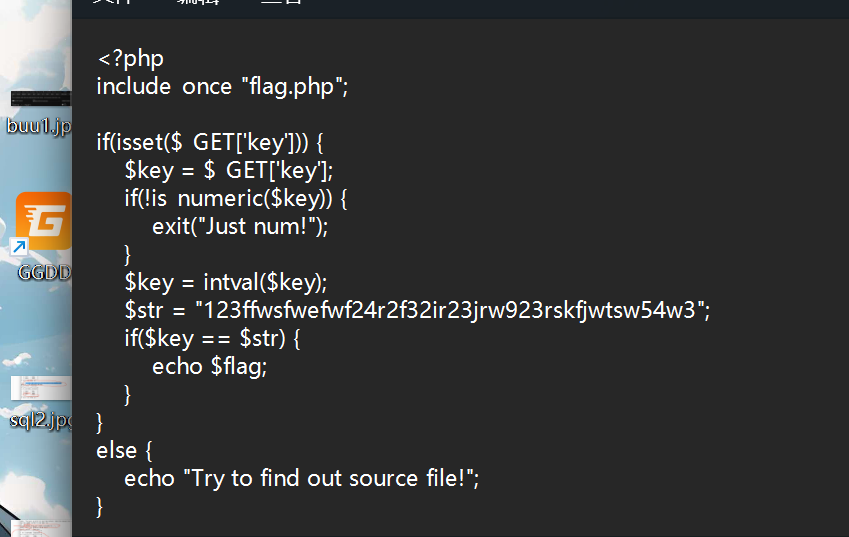Select the buu1.jpg desktop file thumbnail
849x537 pixels.
[x=40, y=99]
